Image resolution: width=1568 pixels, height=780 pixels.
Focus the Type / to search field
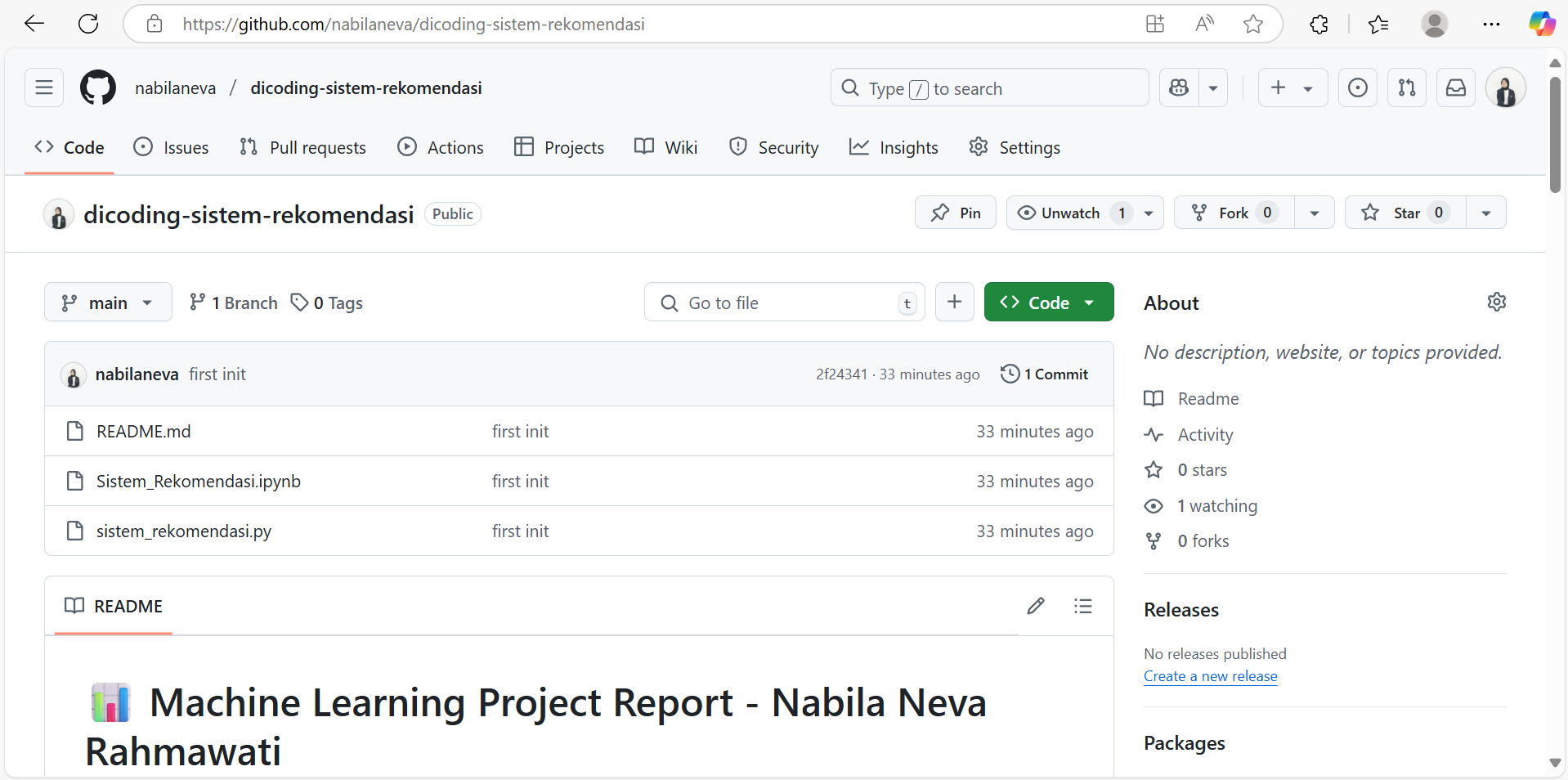[989, 87]
